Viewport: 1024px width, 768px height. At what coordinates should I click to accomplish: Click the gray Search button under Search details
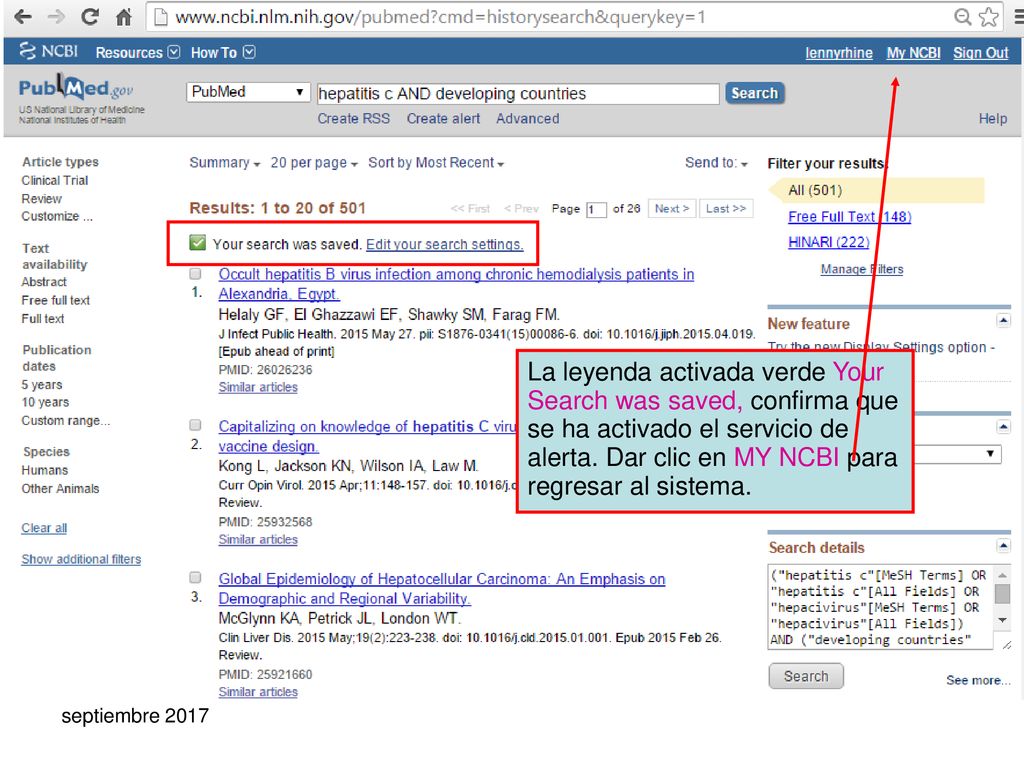pyautogui.click(x=806, y=676)
